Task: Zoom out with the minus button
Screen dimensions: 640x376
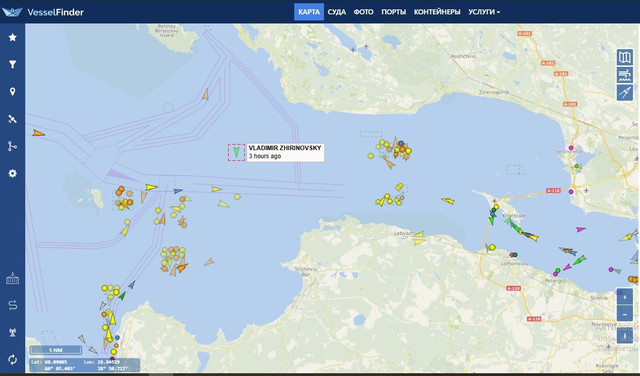Action: click(624, 314)
